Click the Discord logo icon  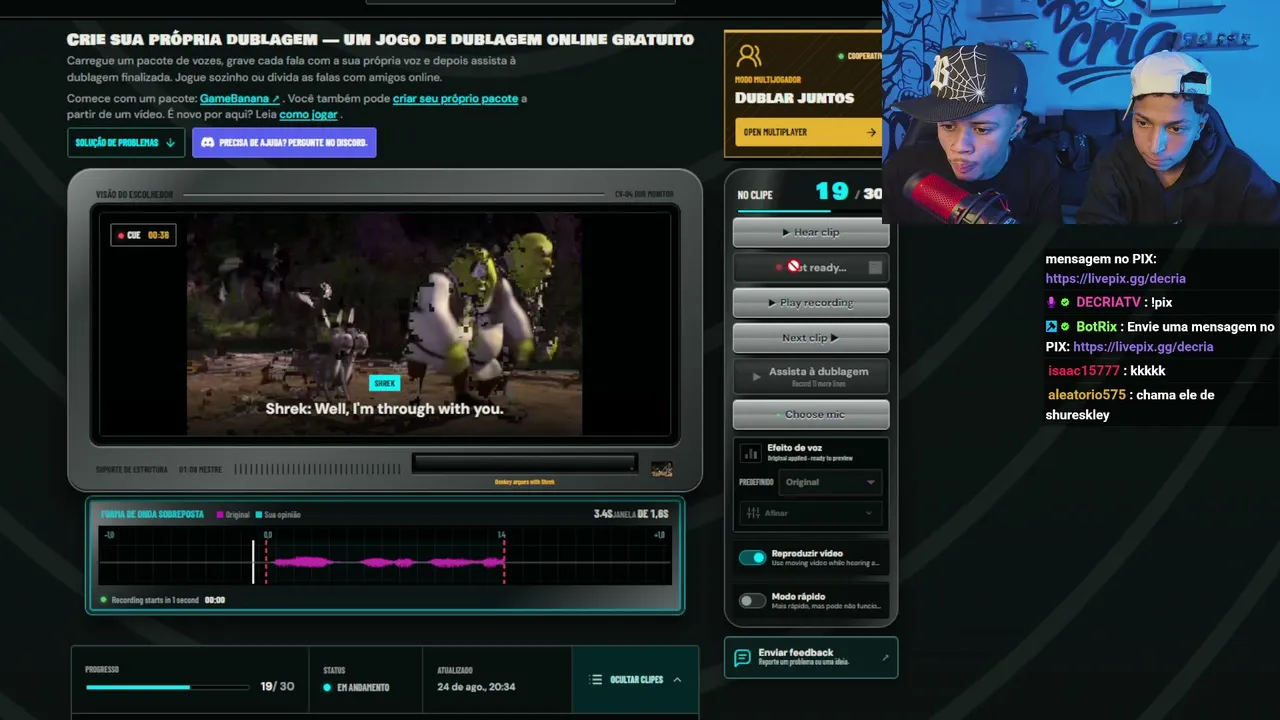pos(208,143)
